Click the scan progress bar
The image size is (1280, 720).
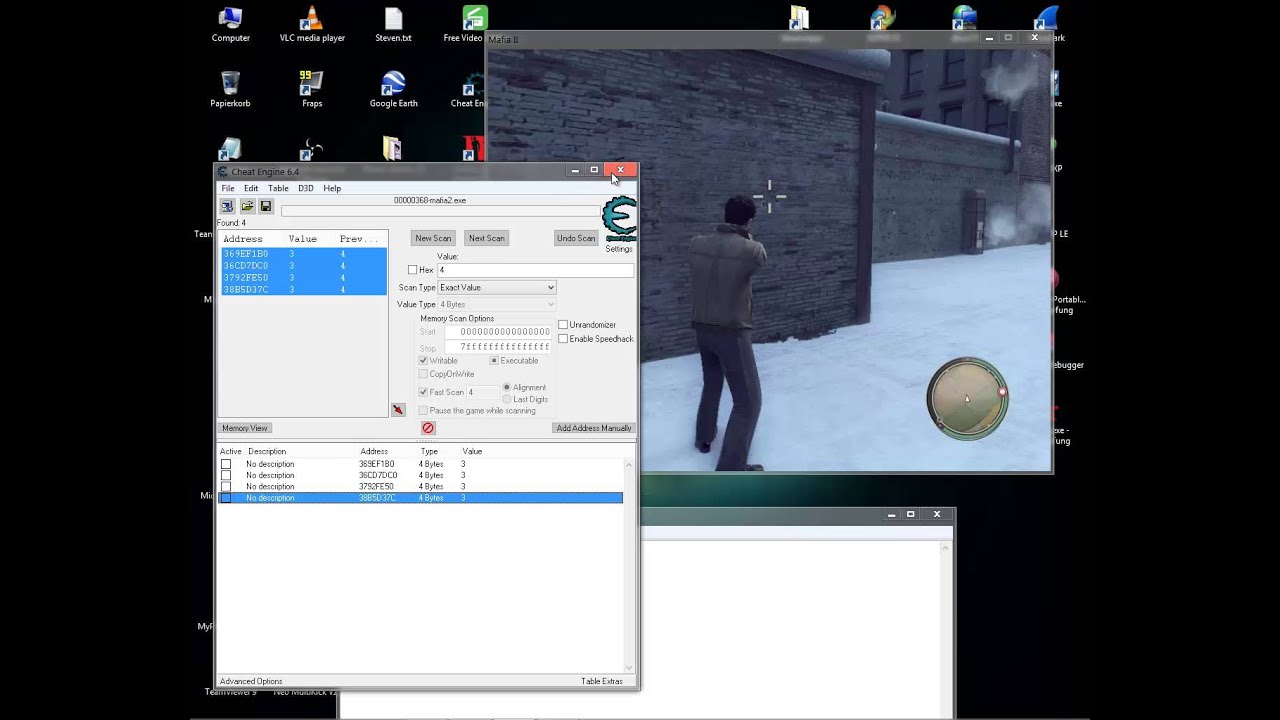[440, 211]
